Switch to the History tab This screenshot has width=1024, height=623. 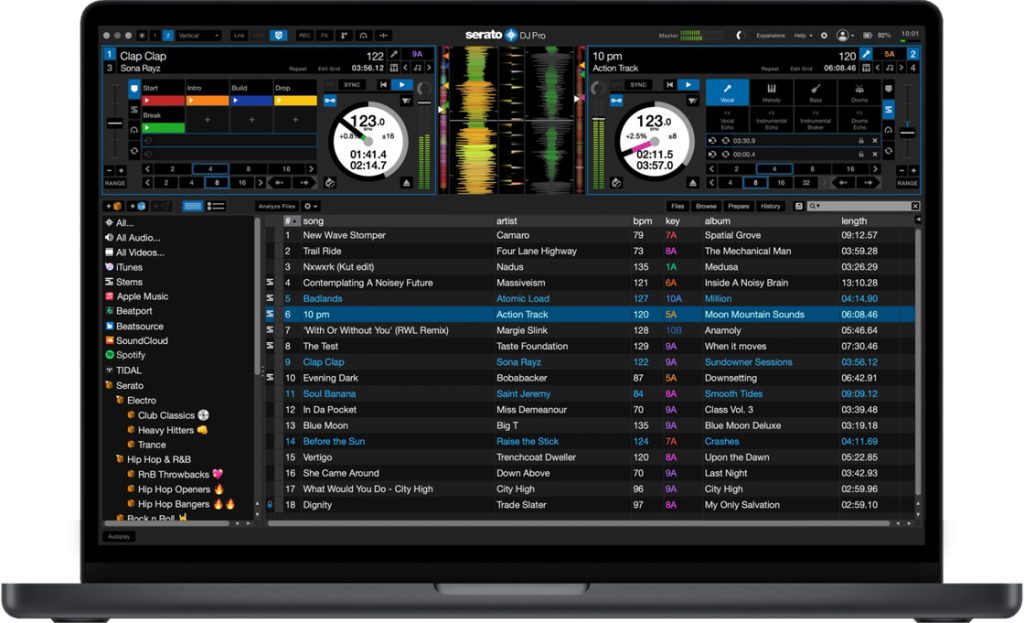click(x=770, y=206)
